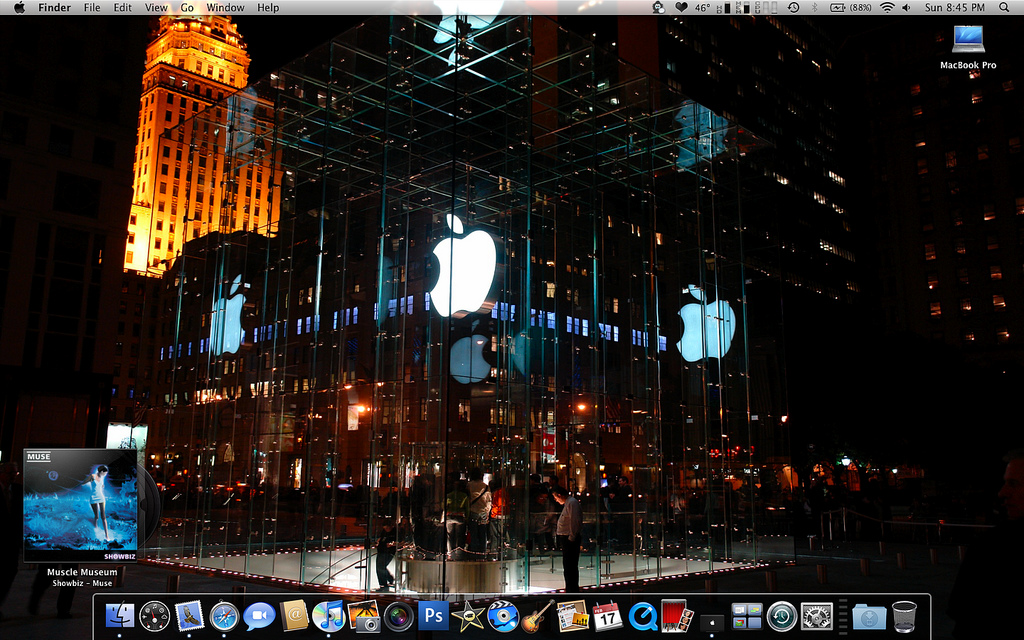The image size is (1024, 640).
Task: Open Keynote/iWeb photo-page icon in Dock
Action: coord(573,616)
